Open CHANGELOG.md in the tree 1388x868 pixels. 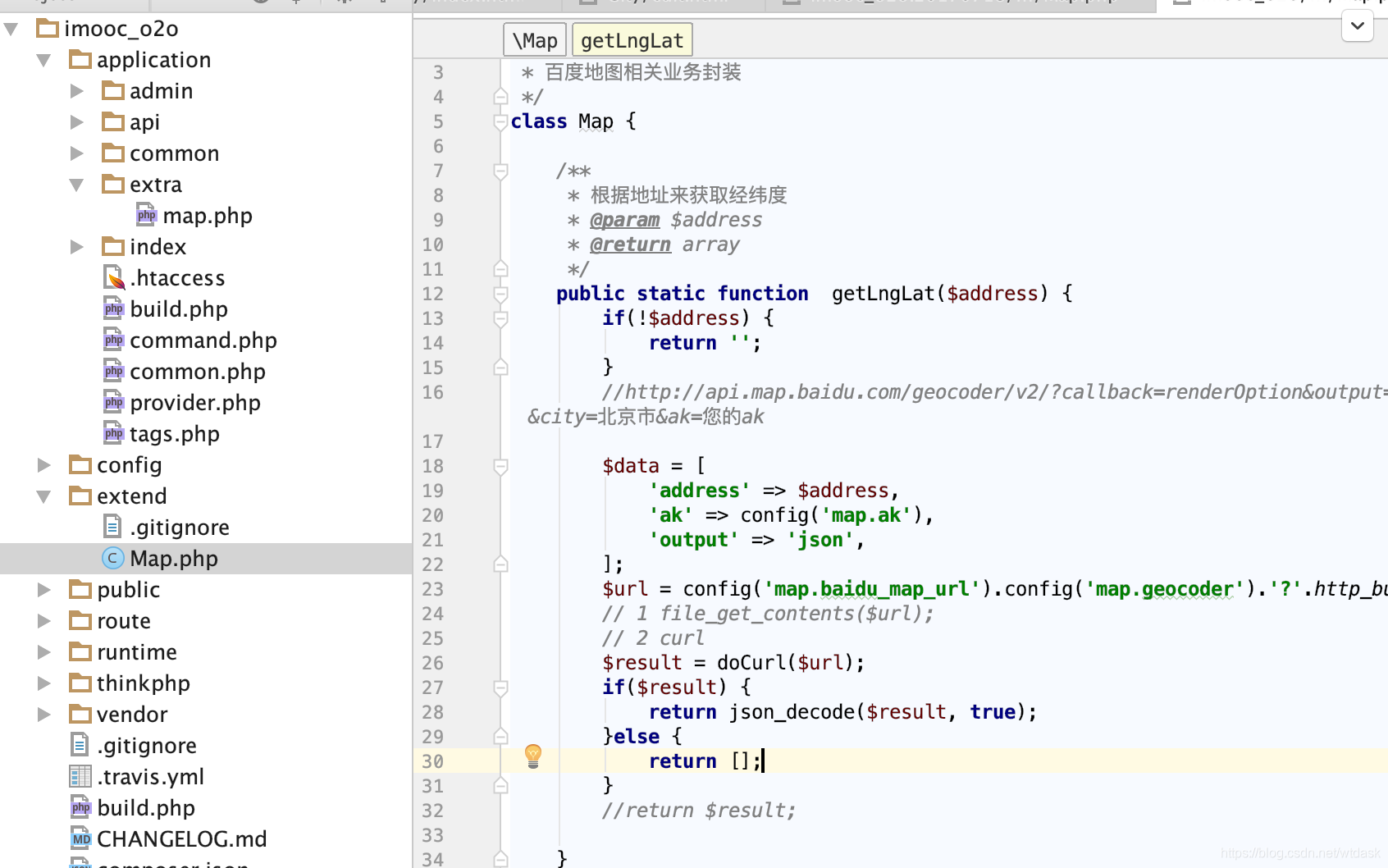(182, 839)
